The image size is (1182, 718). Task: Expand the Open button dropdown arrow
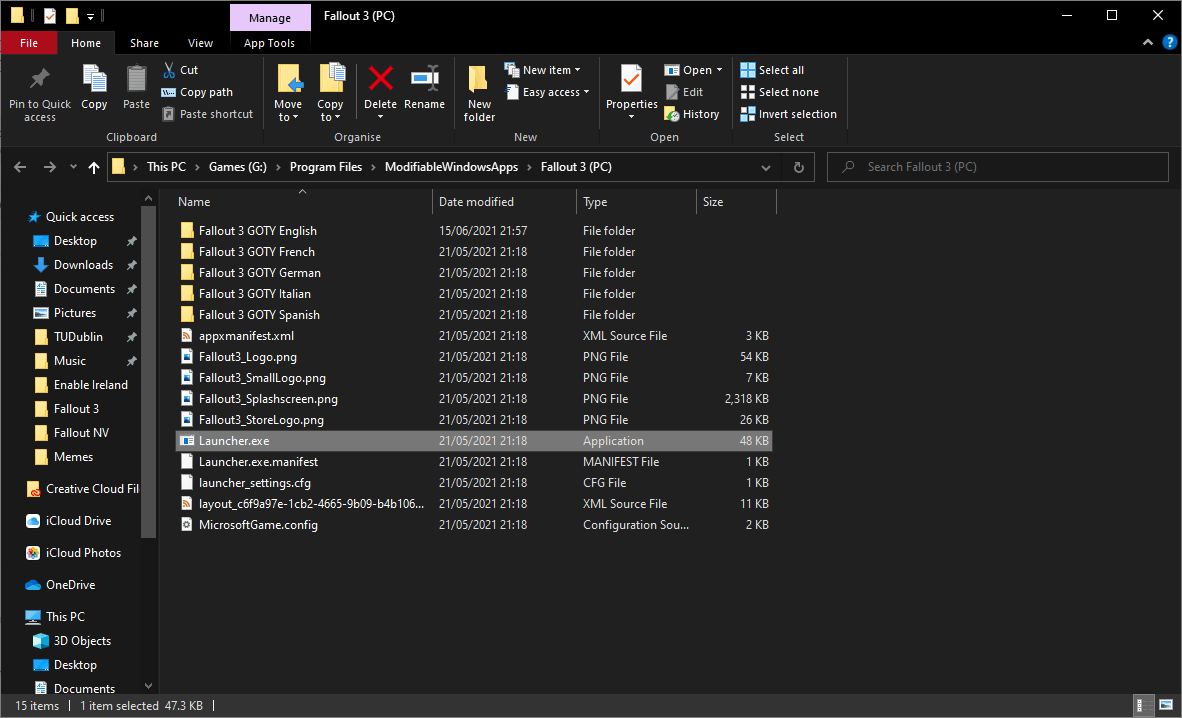coord(719,70)
